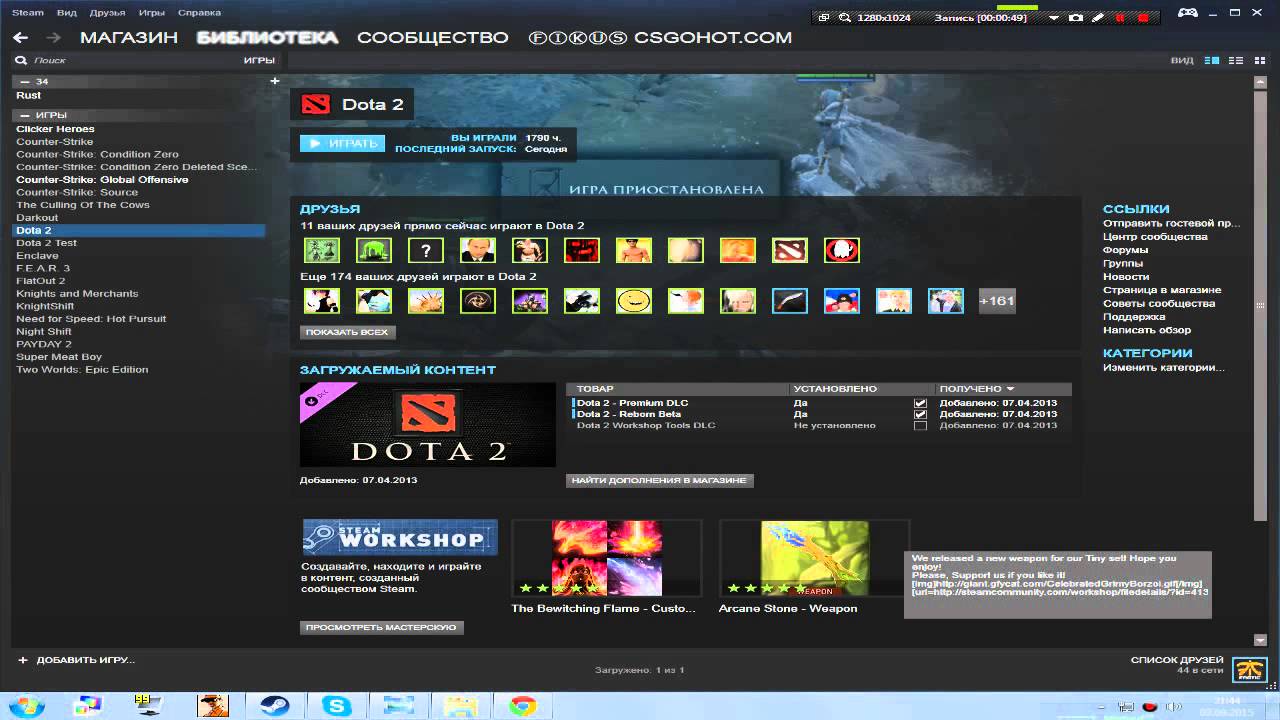Go back with the left arrow
Image resolution: width=1280 pixels, height=720 pixels.
pyautogui.click(x=20, y=38)
